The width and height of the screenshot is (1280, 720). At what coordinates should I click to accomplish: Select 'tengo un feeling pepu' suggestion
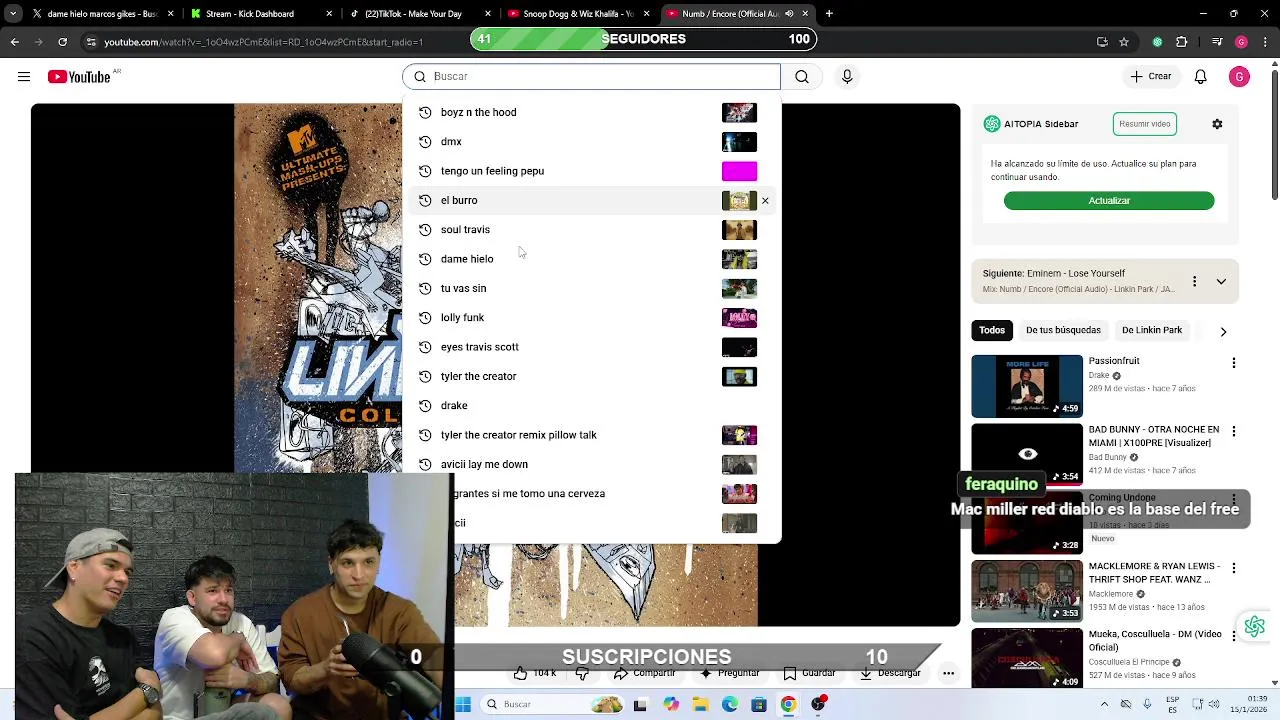tap(591, 171)
